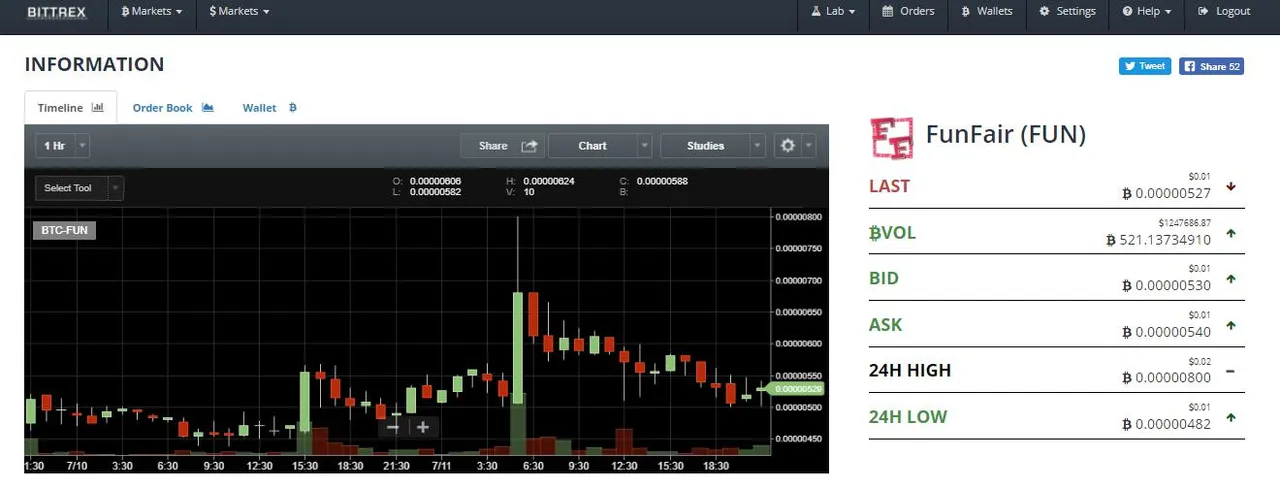
Task: Click the chart Share button
Action: (x=502, y=146)
